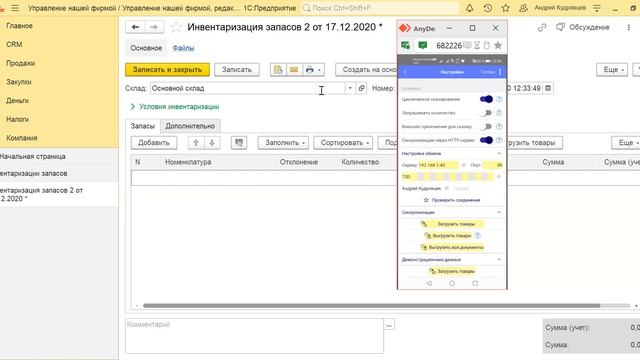The width and height of the screenshot is (640, 360).
Task: Click Добавить button
Action: pyautogui.click(x=154, y=142)
